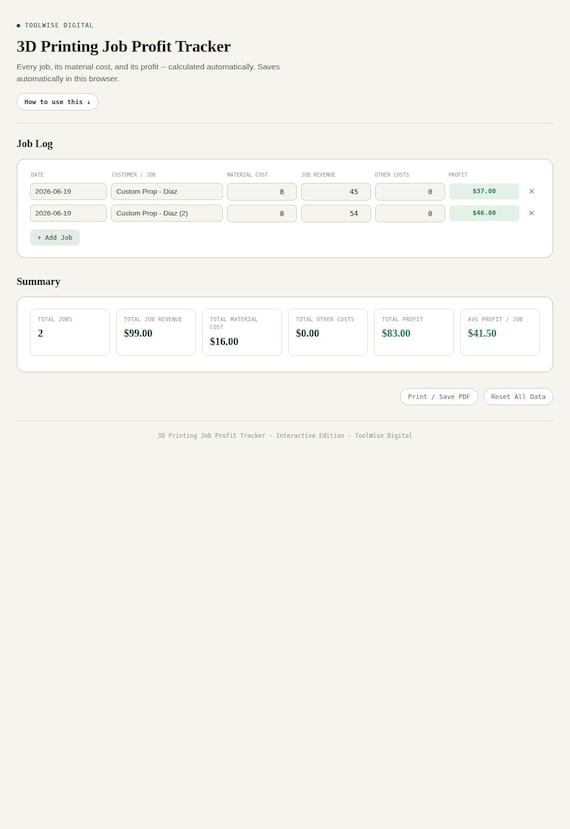
Task: Edit customer name field Custom Prop - Diaz
Action: [x=167, y=191]
